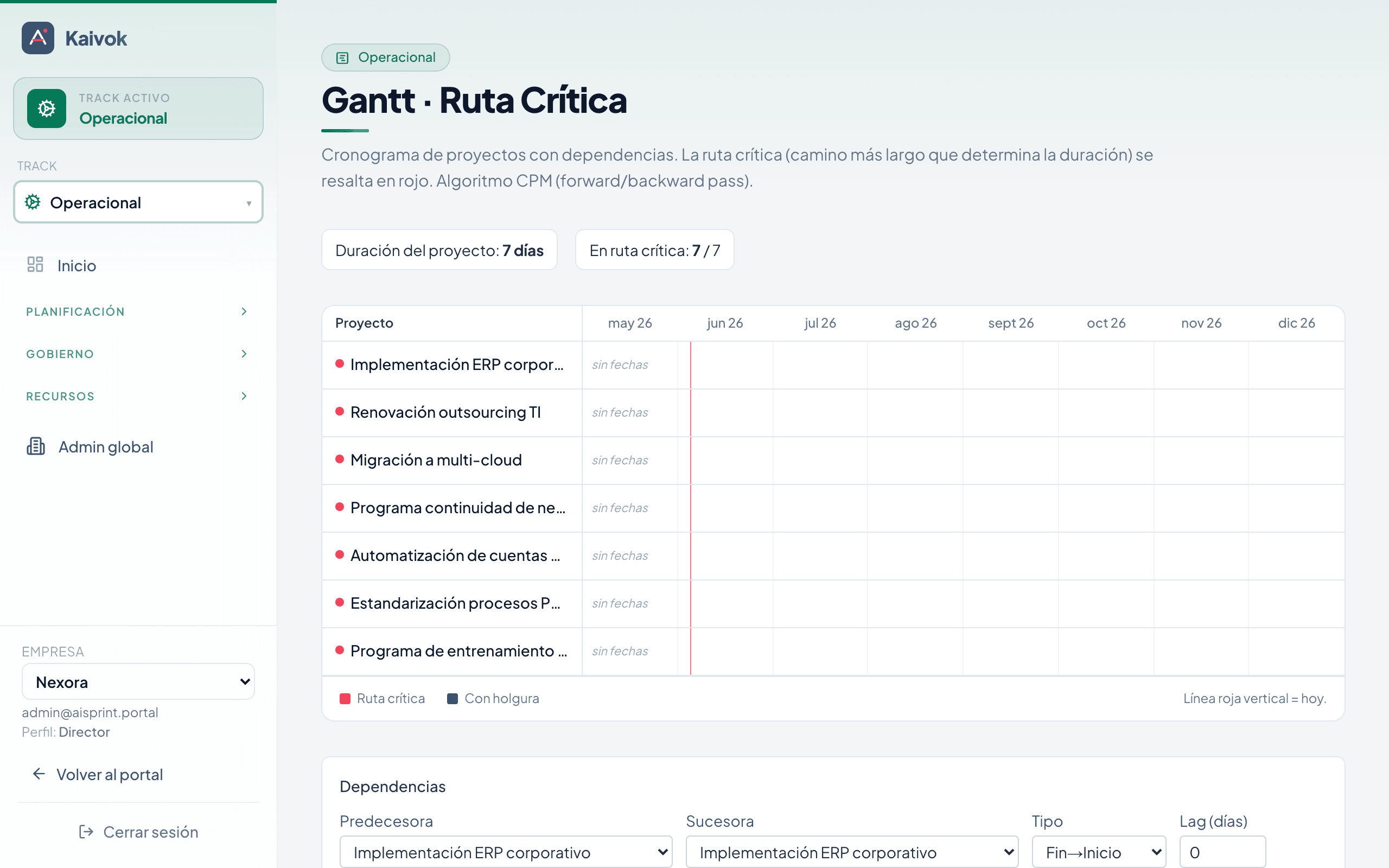Click the Operacional badge above the title
This screenshot has width=1389, height=868.
pos(386,58)
